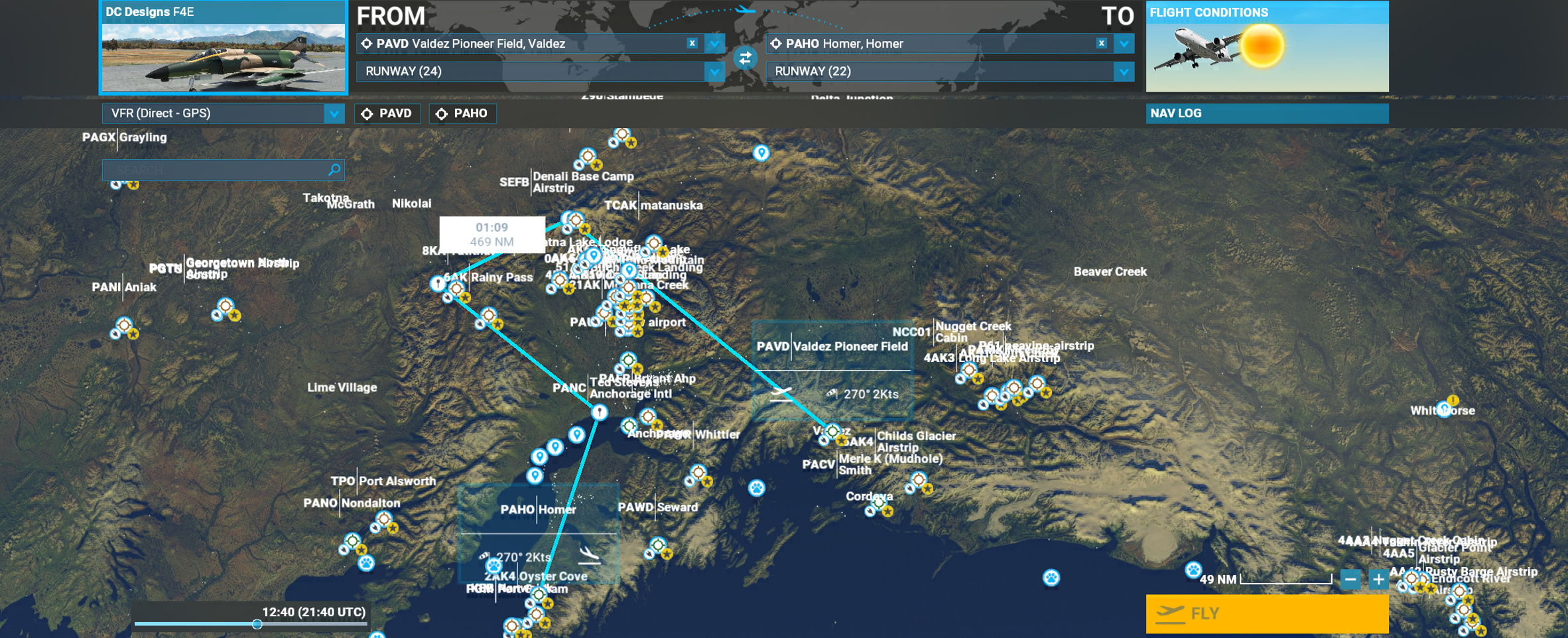The height and width of the screenshot is (638, 1568).
Task: Zoom out the world map
Action: coord(1350,580)
